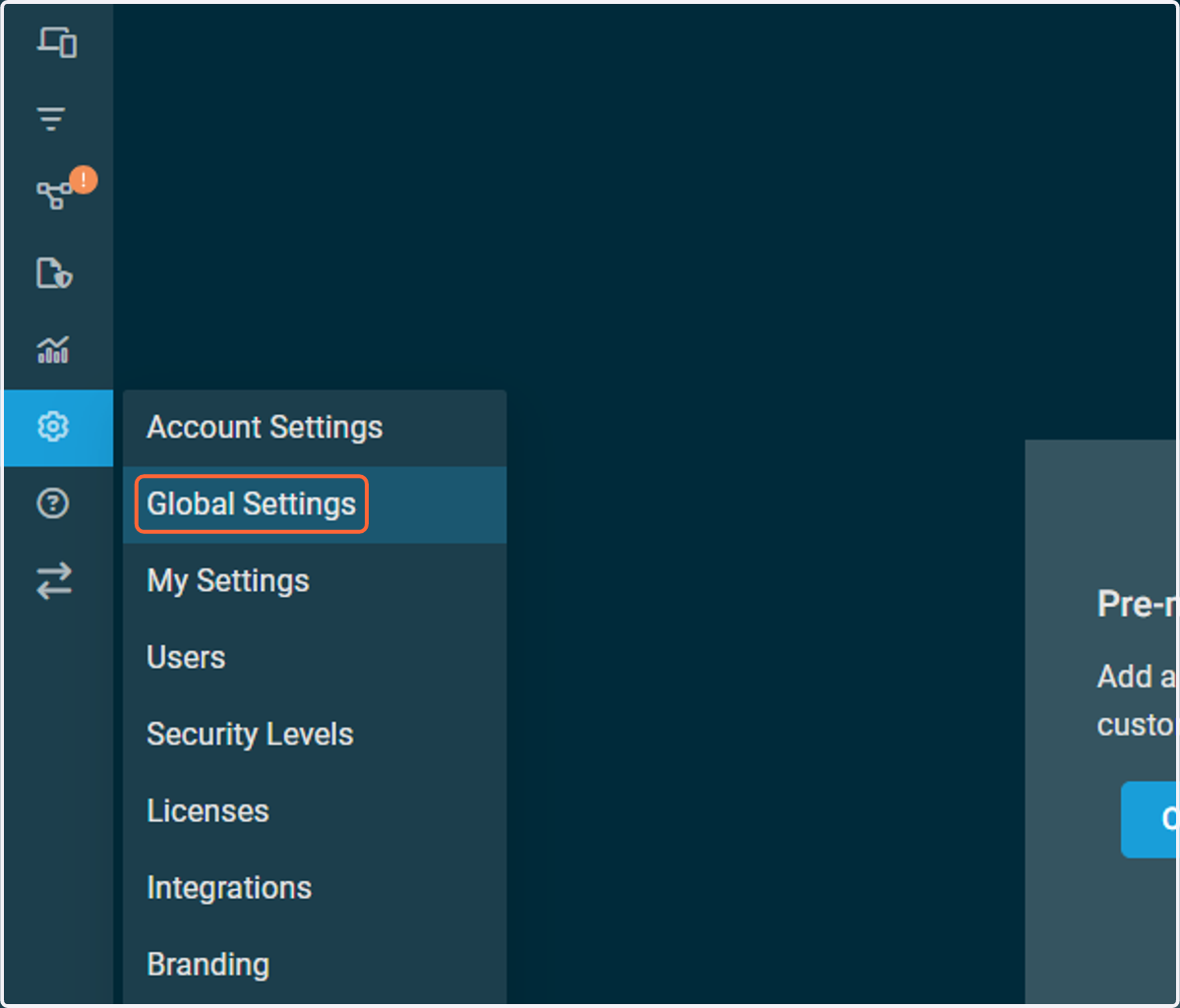The height and width of the screenshot is (1008, 1180).
Task: Open the network topology sidebar icon
Action: tap(53, 195)
